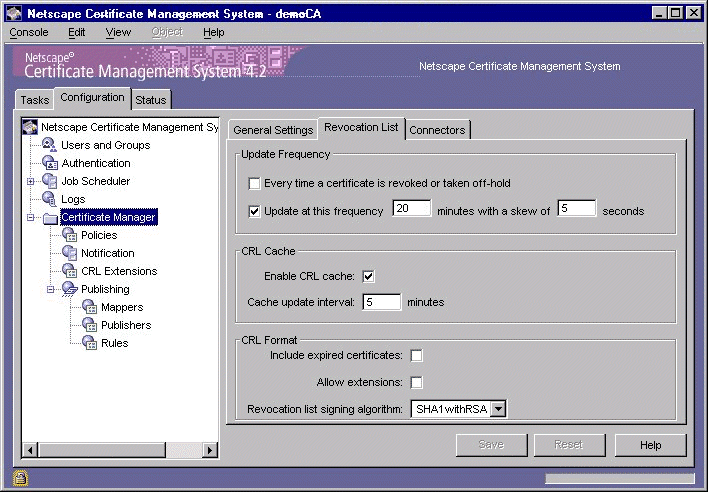Click the Authentication tree icon

click(49, 163)
